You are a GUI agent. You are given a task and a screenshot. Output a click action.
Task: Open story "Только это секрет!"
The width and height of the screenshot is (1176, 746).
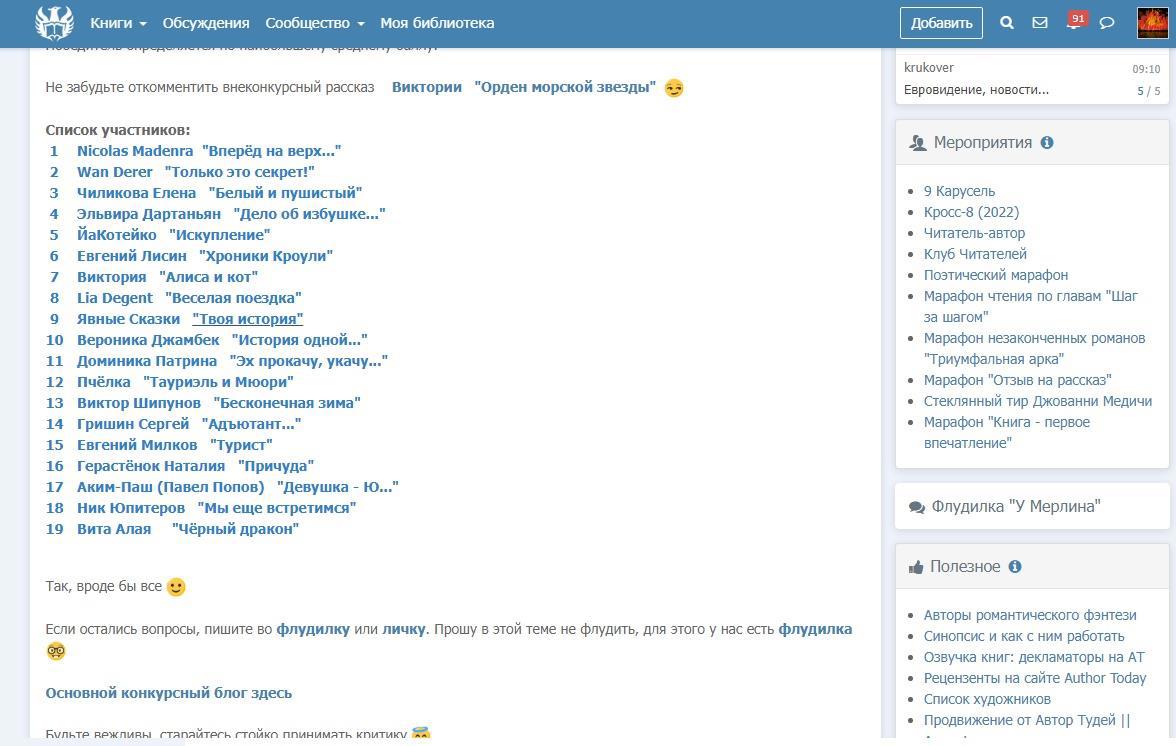click(x=239, y=172)
